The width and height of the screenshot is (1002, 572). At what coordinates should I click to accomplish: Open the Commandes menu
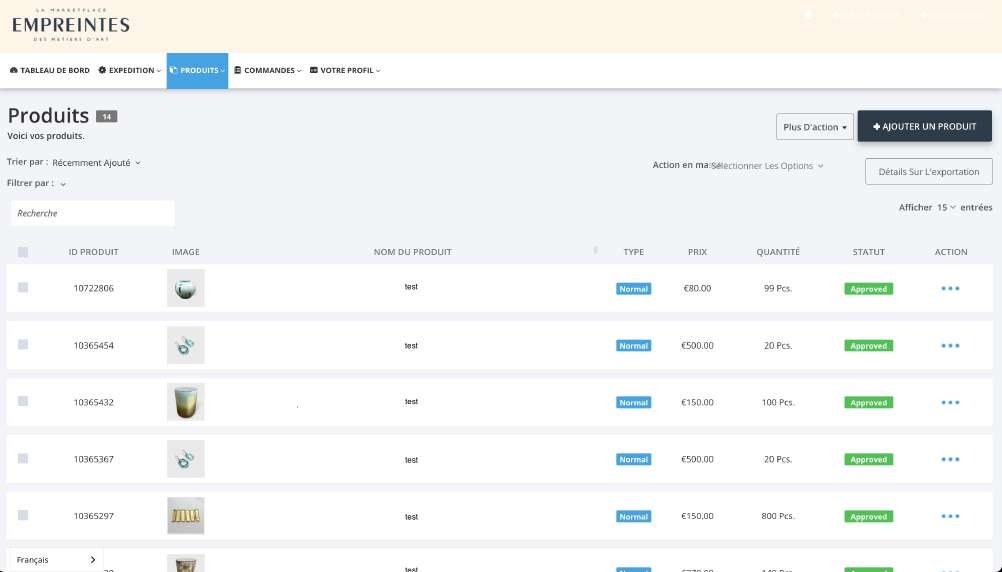(x=268, y=71)
